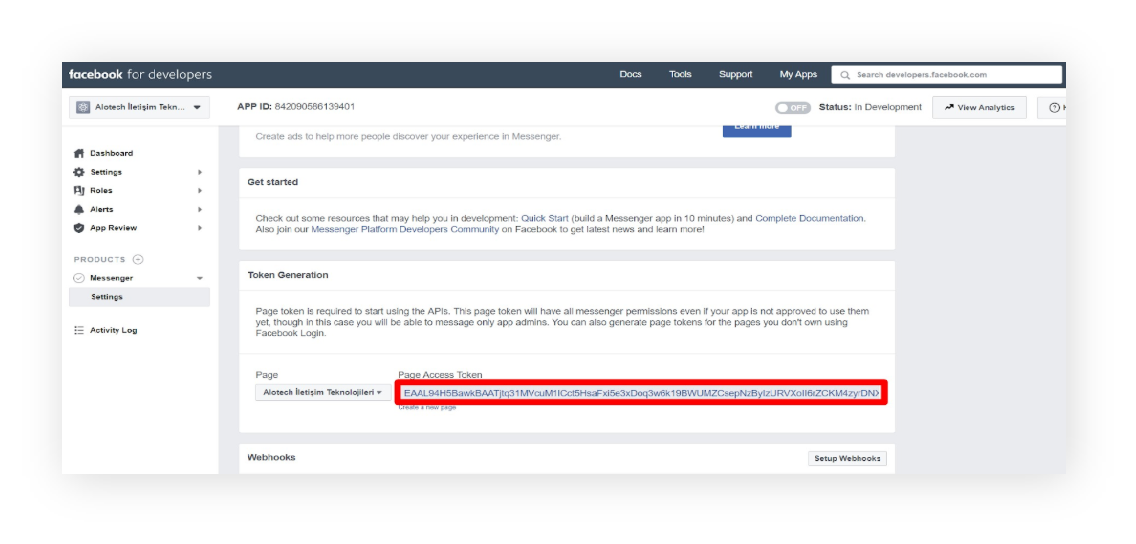Click the Token Generation heading

[288, 275]
